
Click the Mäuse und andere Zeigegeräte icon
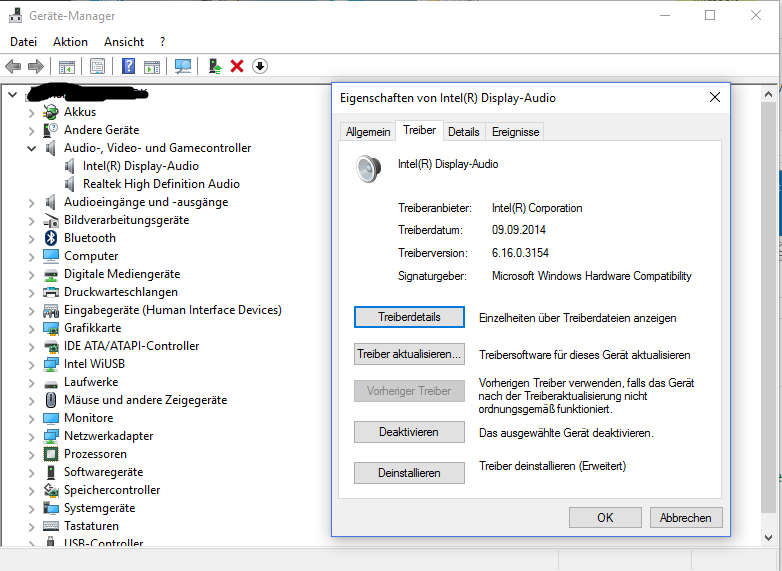[x=51, y=400]
